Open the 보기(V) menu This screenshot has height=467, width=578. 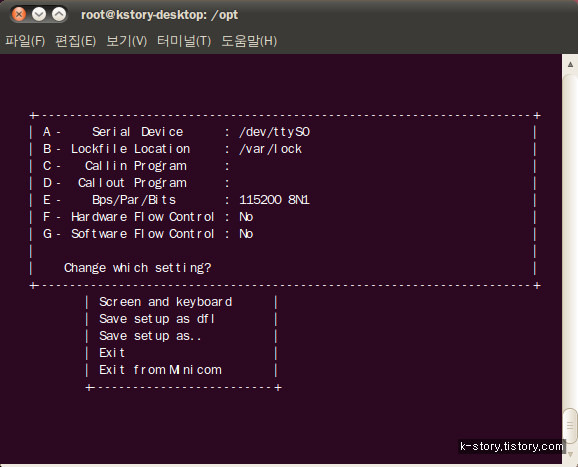pos(126,41)
